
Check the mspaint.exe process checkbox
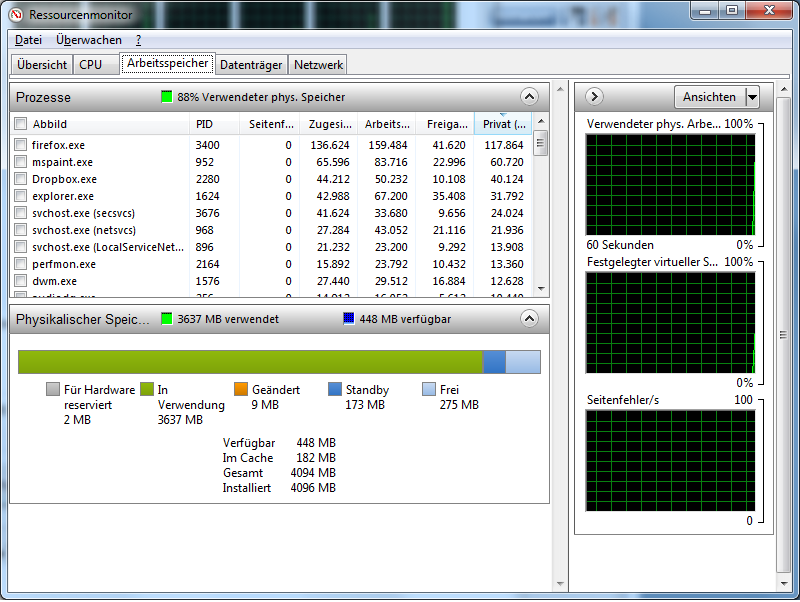[x=20, y=162]
